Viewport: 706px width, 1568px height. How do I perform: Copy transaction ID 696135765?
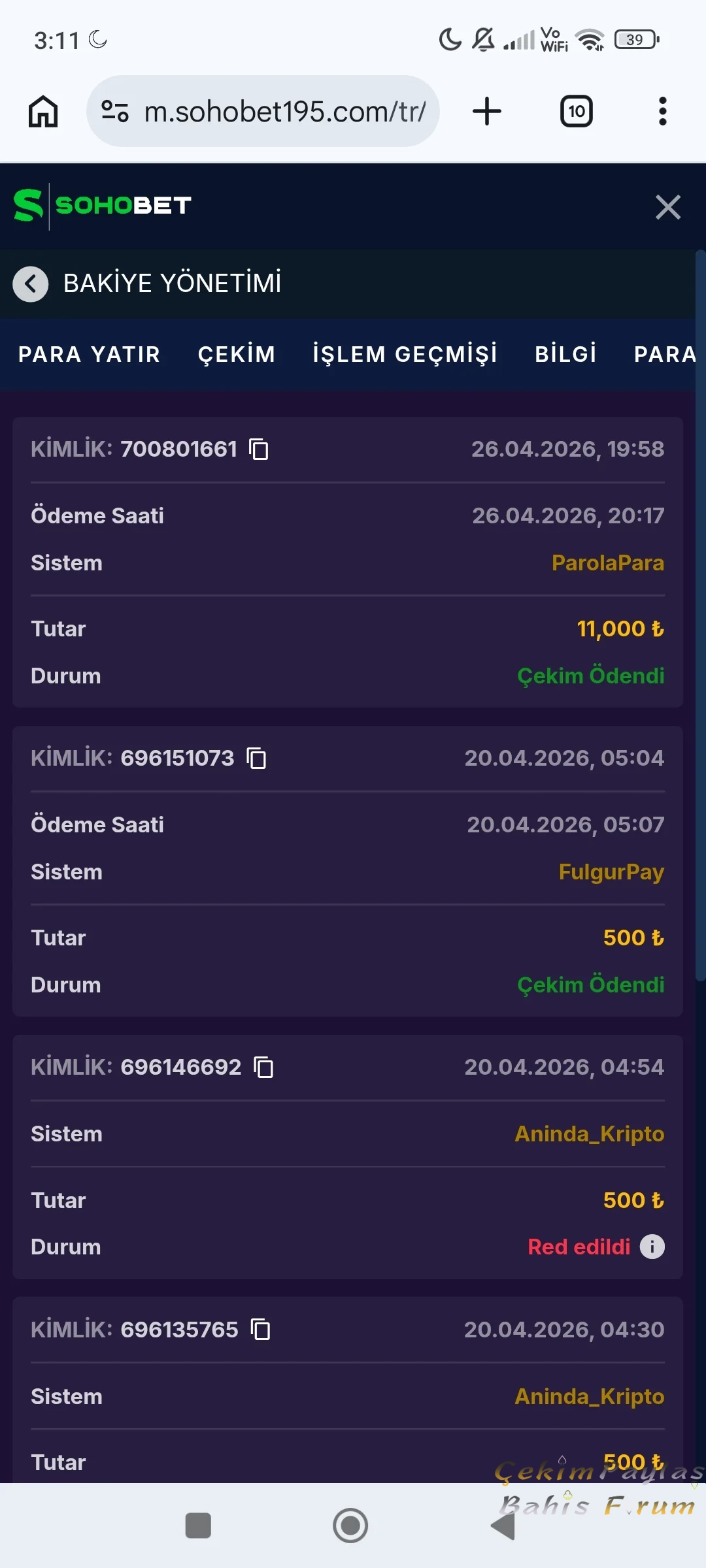(261, 1330)
